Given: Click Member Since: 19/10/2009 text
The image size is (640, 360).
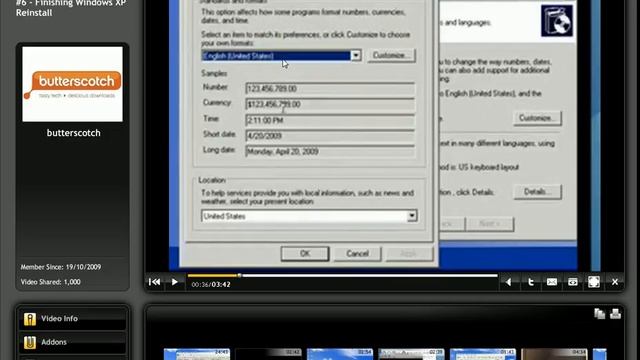Looking at the screenshot, I should pyautogui.click(x=61, y=267).
